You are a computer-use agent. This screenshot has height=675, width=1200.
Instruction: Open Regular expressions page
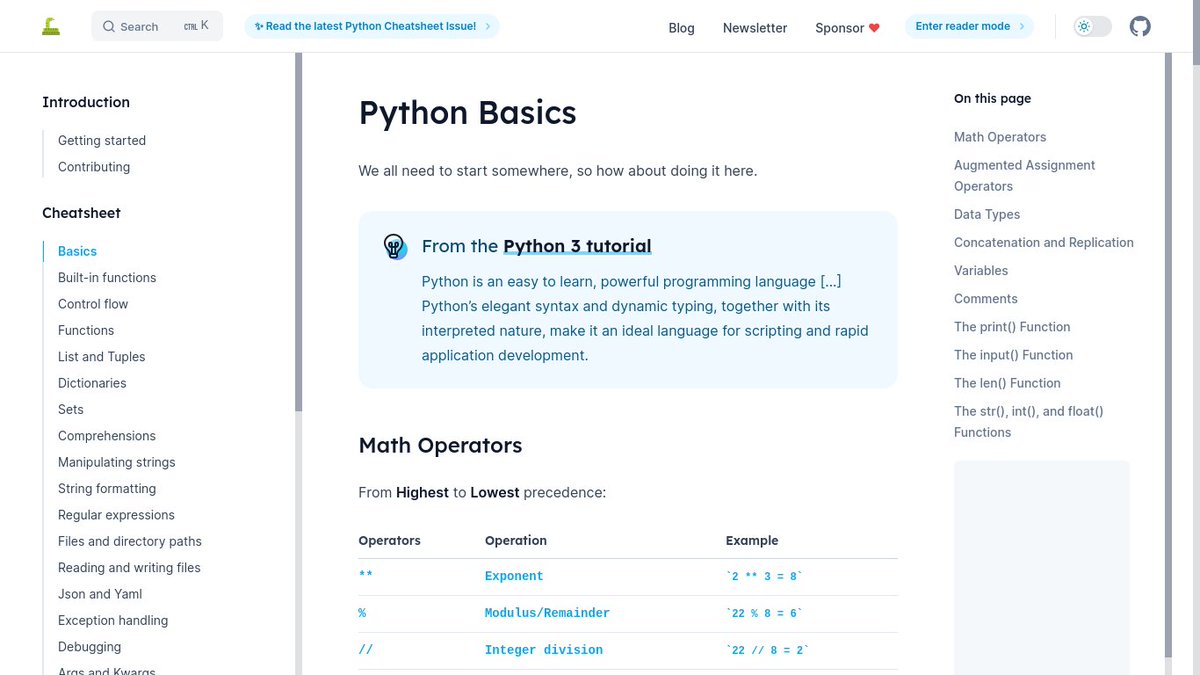tap(116, 515)
